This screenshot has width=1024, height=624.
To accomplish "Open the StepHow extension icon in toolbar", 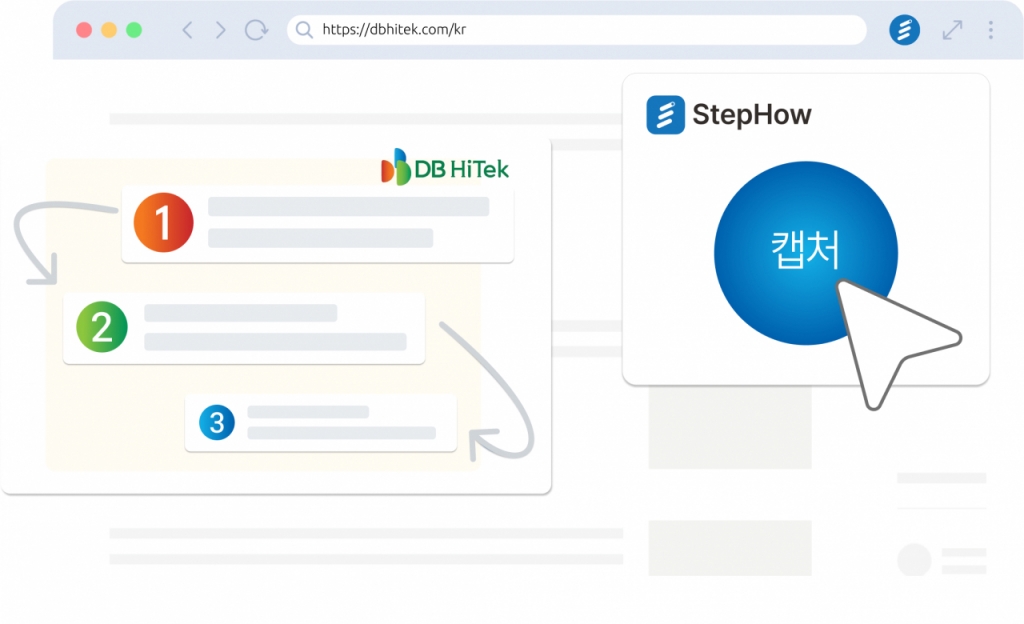I will [904, 30].
